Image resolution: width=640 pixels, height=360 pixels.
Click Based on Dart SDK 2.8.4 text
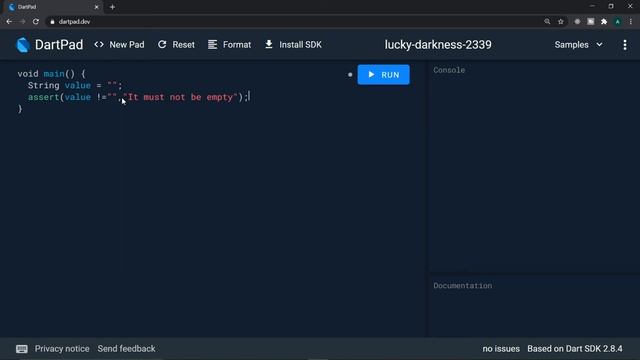pos(575,349)
